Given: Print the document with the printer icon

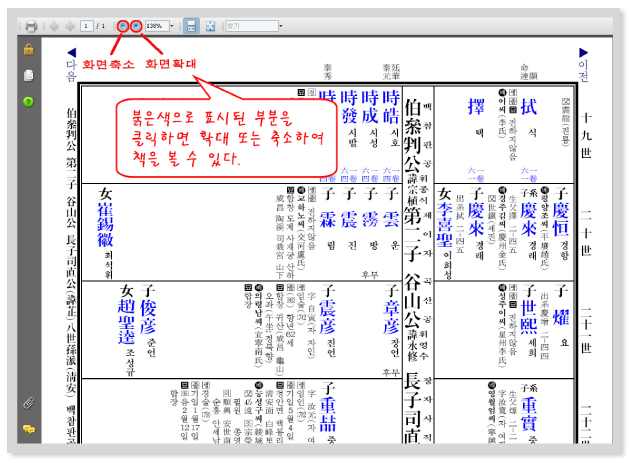Looking at the screenshot, I should click(x=31, y=26).
